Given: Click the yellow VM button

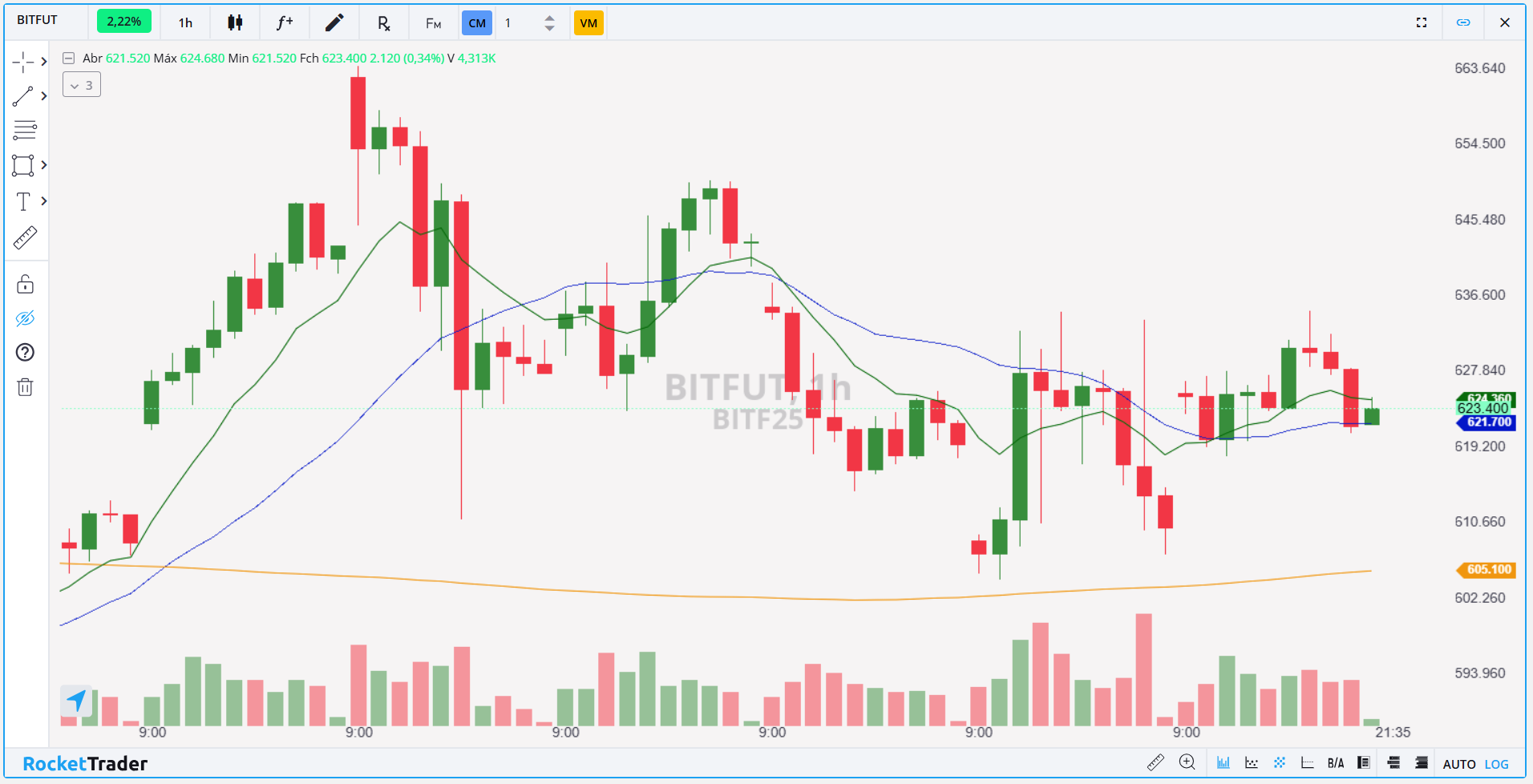Looking at the screenshot, I should click(589, 22).
